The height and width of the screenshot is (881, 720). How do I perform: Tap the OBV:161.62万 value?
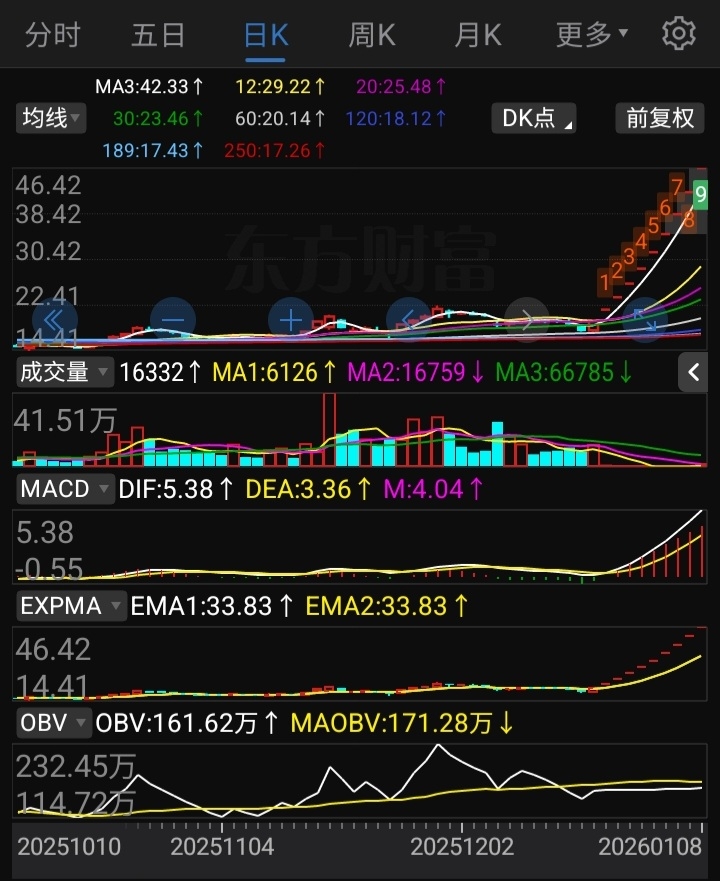tap(187, 723)
